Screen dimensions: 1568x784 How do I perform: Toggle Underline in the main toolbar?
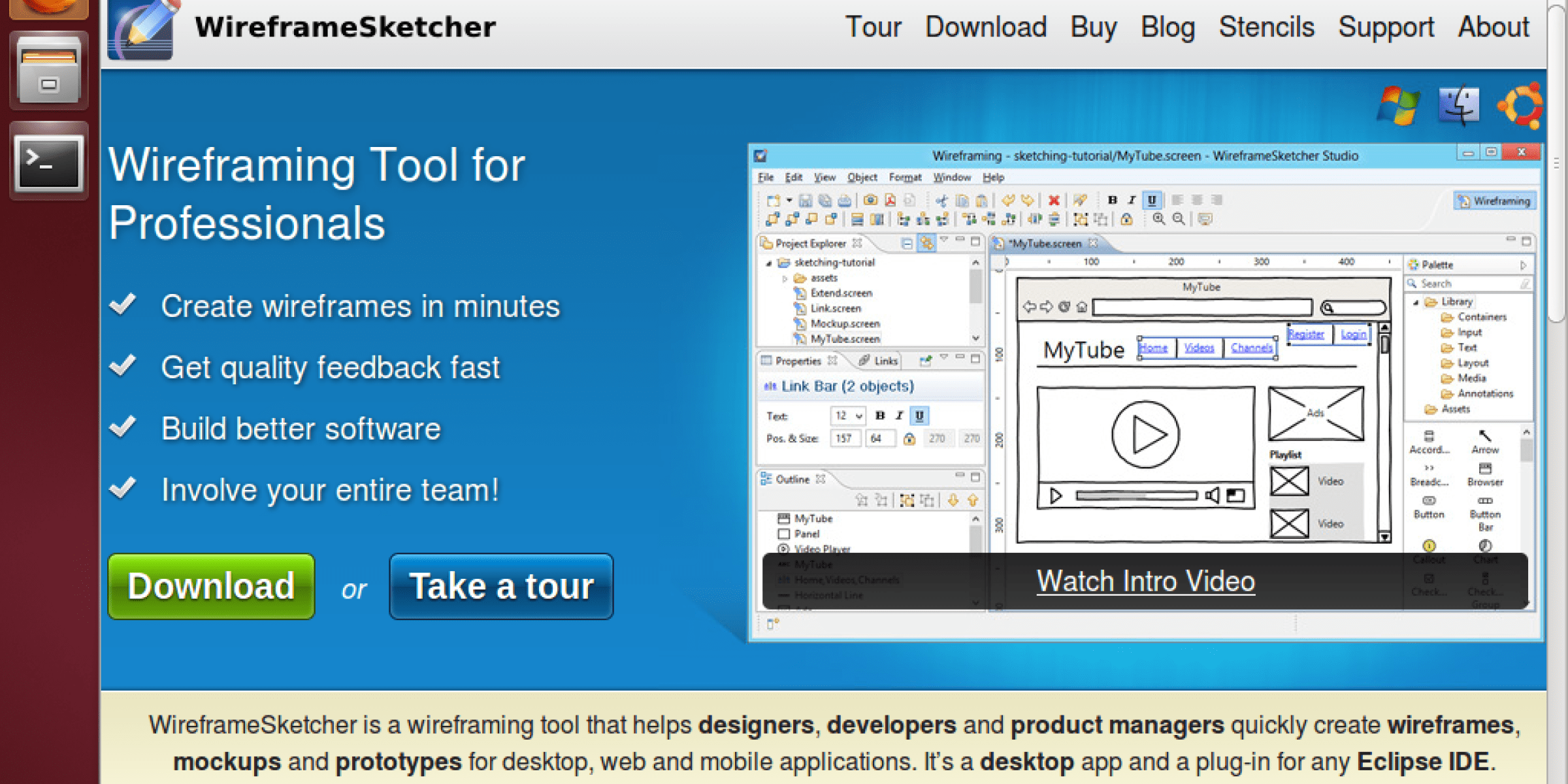tap(1152, 201)
